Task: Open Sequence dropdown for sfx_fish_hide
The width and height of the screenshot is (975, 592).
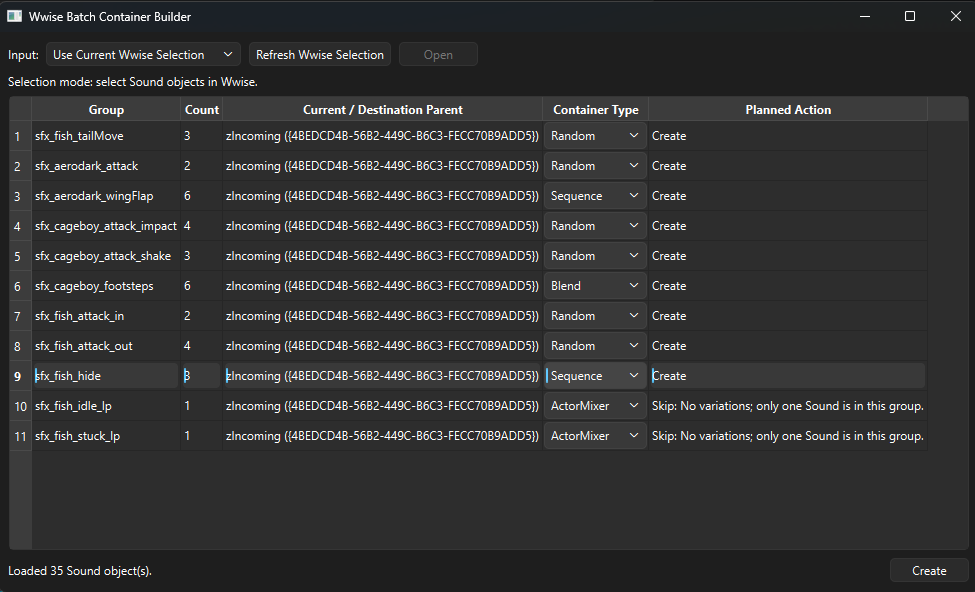Action: click(x=595, y=376)
